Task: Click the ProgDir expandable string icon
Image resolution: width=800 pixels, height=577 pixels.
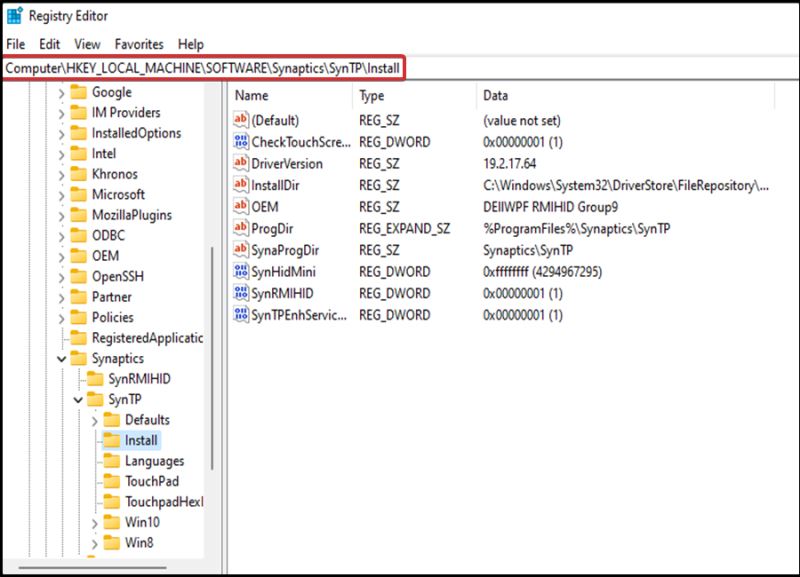Action: click(x=240, y=228)
